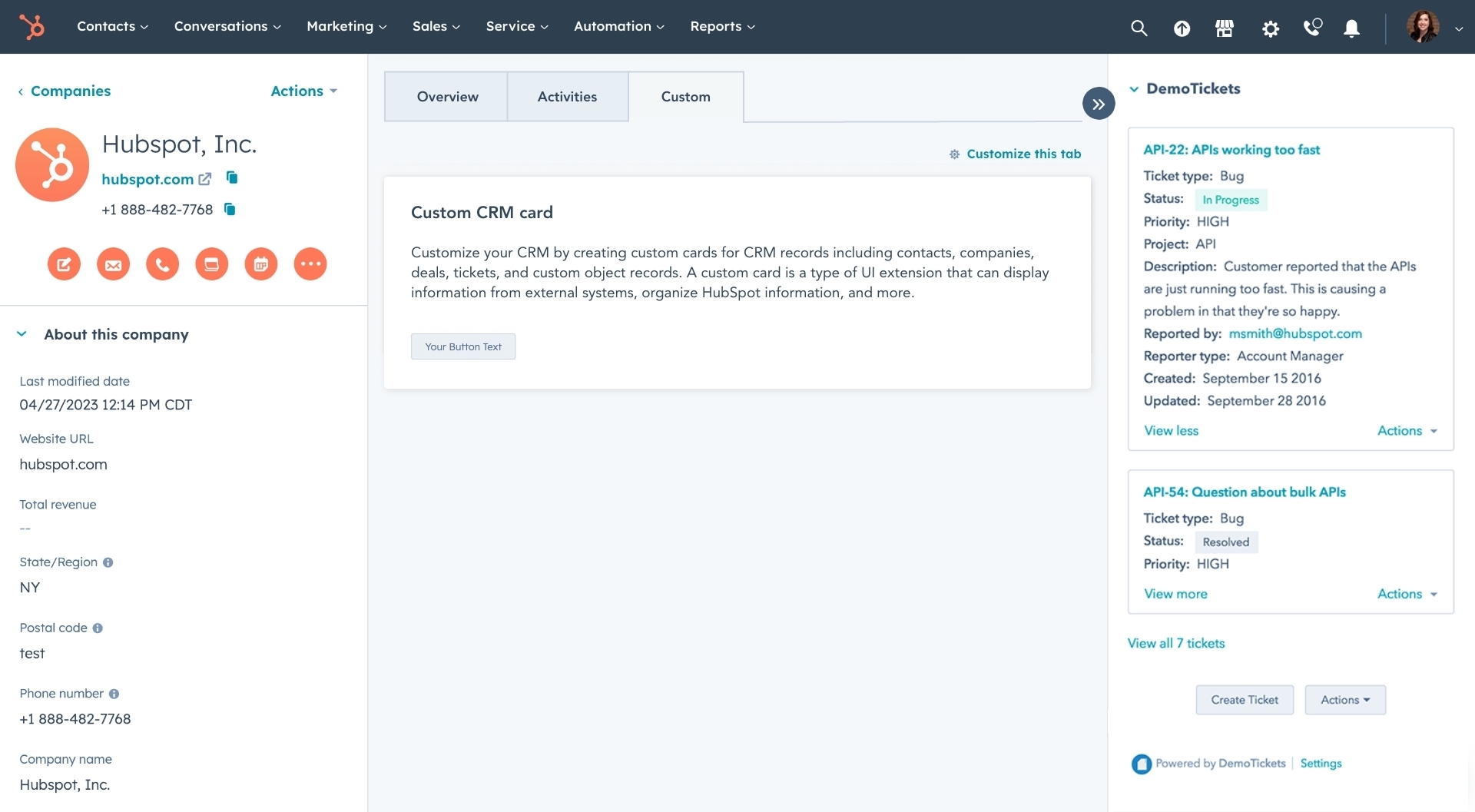The image size is (1475, 812).
Task: Create a task with the orange window icon
Action: [x=211, y=264]
